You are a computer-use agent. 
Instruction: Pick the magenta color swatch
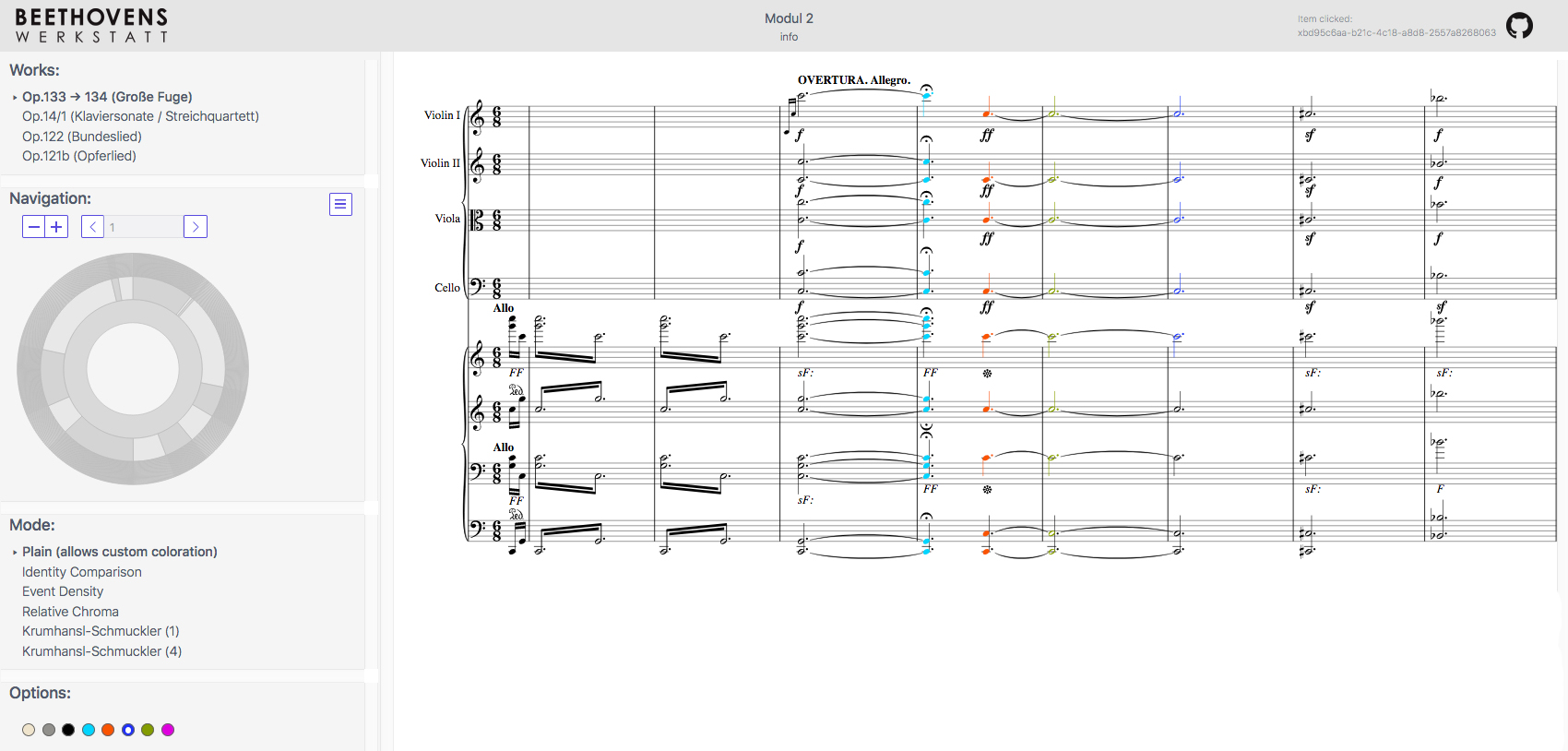pyautogui.click(x=168, y=730)
